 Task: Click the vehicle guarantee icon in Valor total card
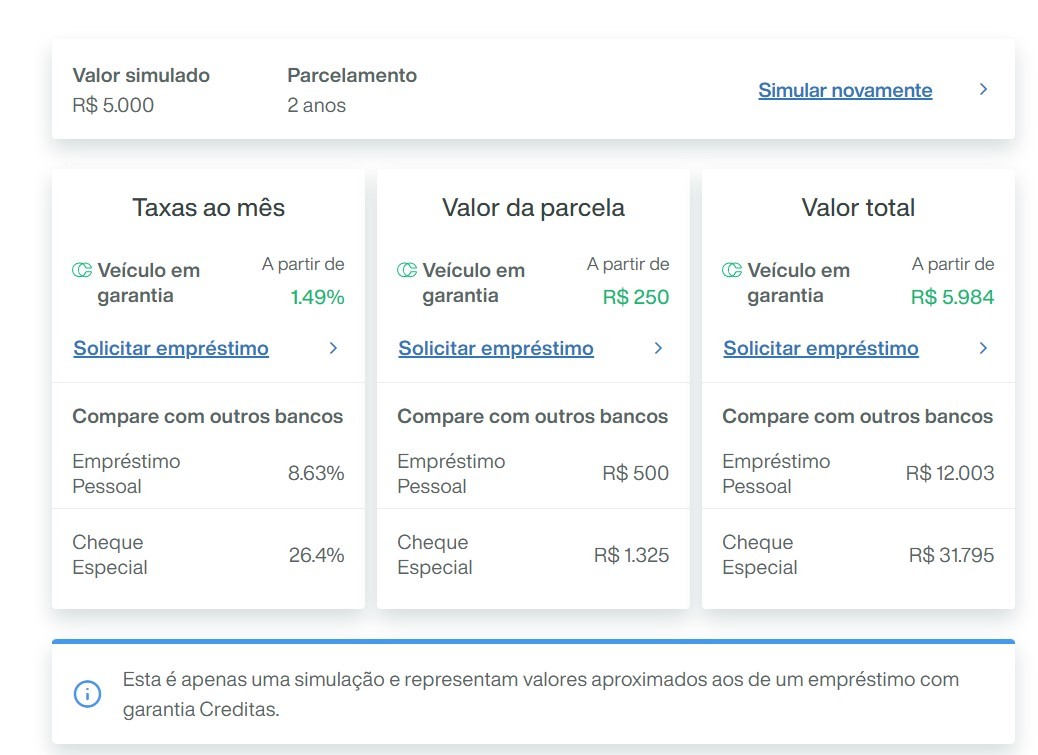(731, 270)
